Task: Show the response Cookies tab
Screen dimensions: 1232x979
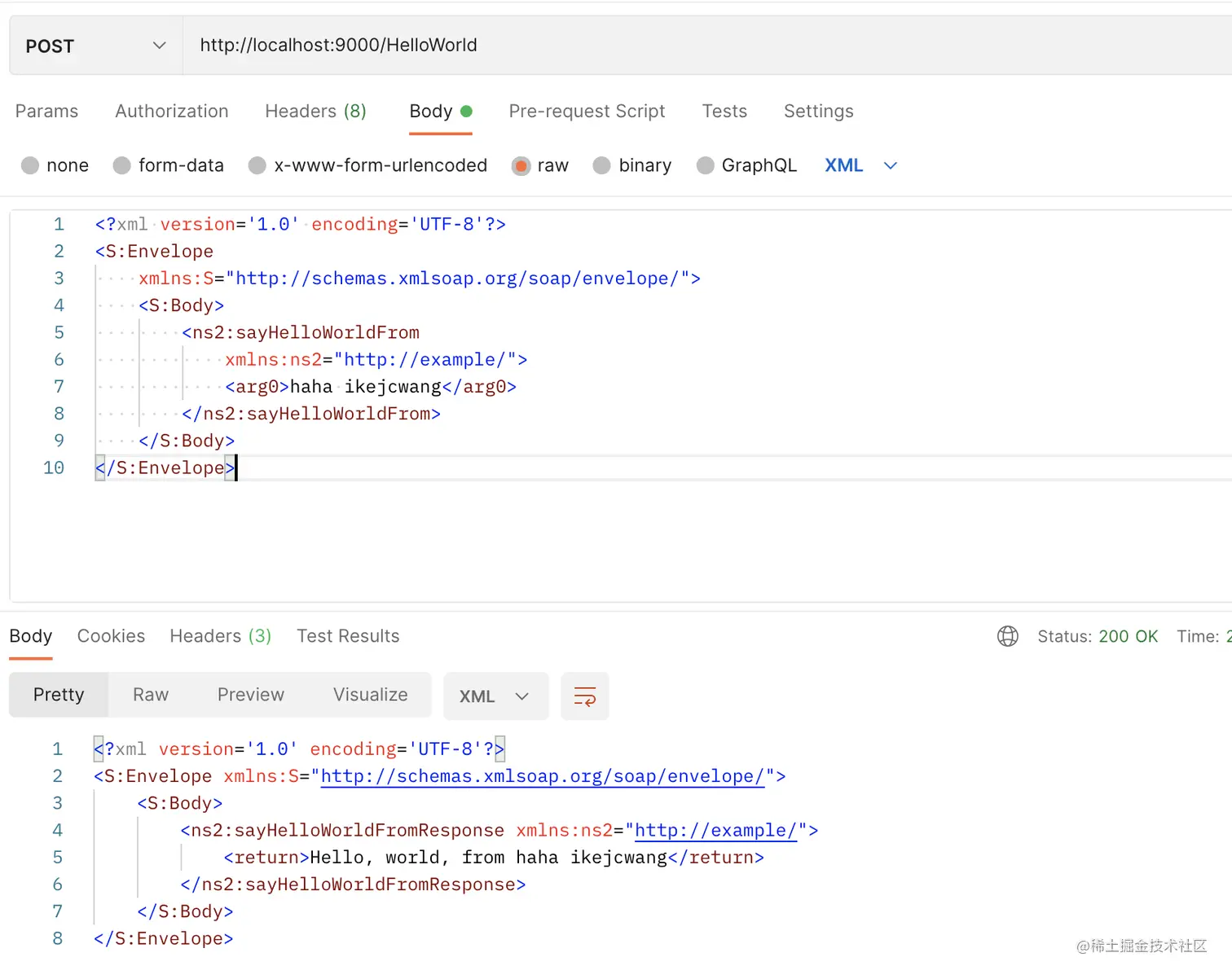Action: tap(111, 636)
